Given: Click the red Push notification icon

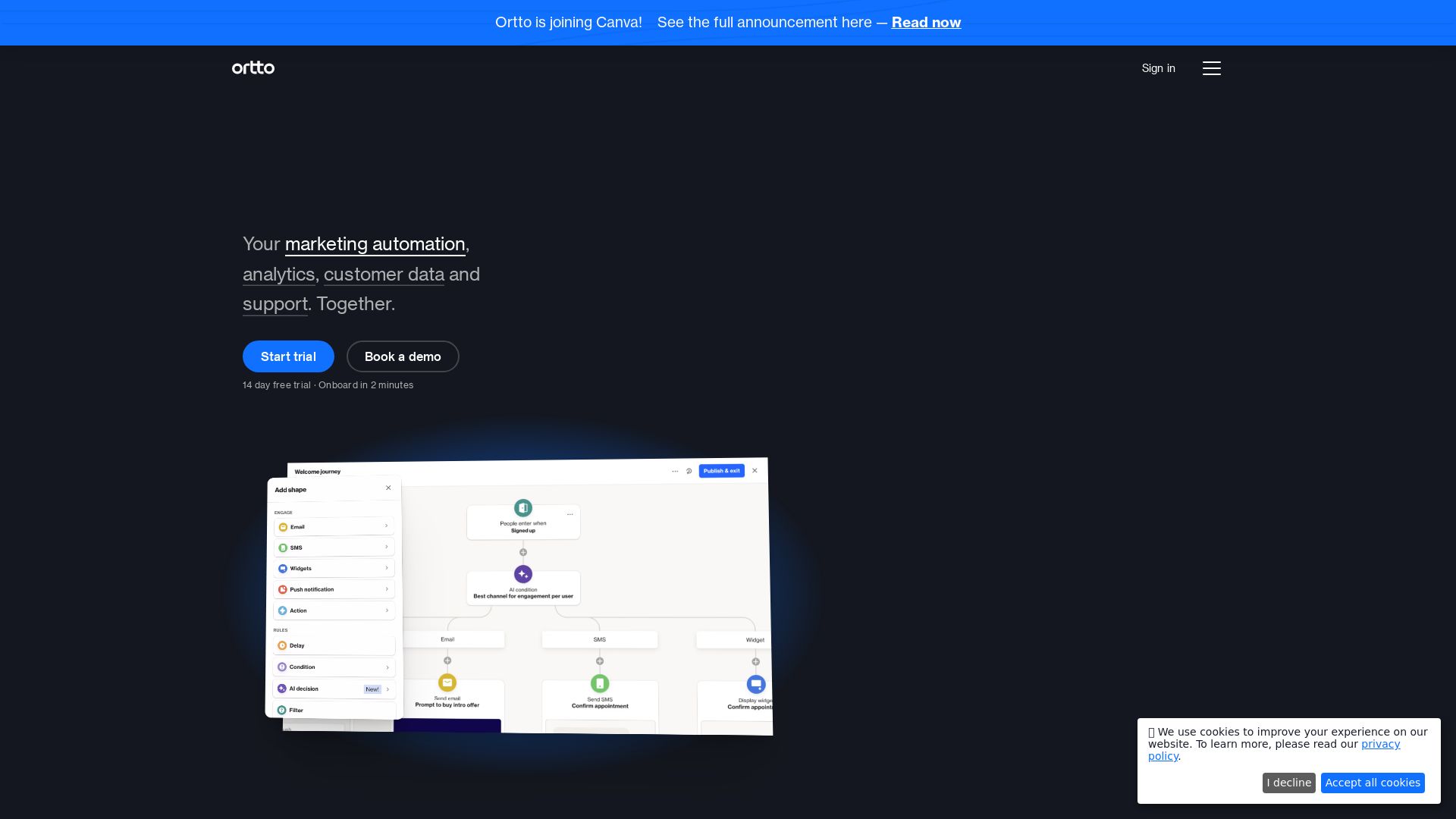Looking at the screenshot, I should point(283,589).
